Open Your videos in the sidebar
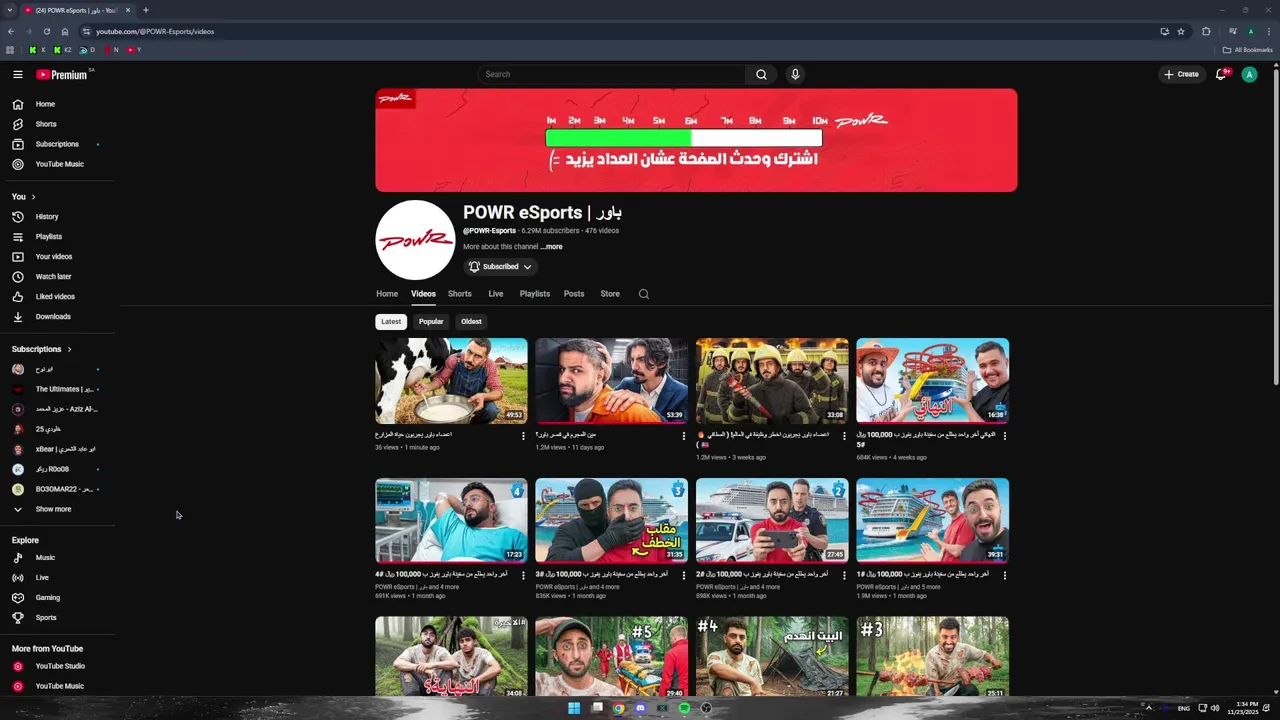This screenshot has width=1280, height=720. (x=57, y=257)
